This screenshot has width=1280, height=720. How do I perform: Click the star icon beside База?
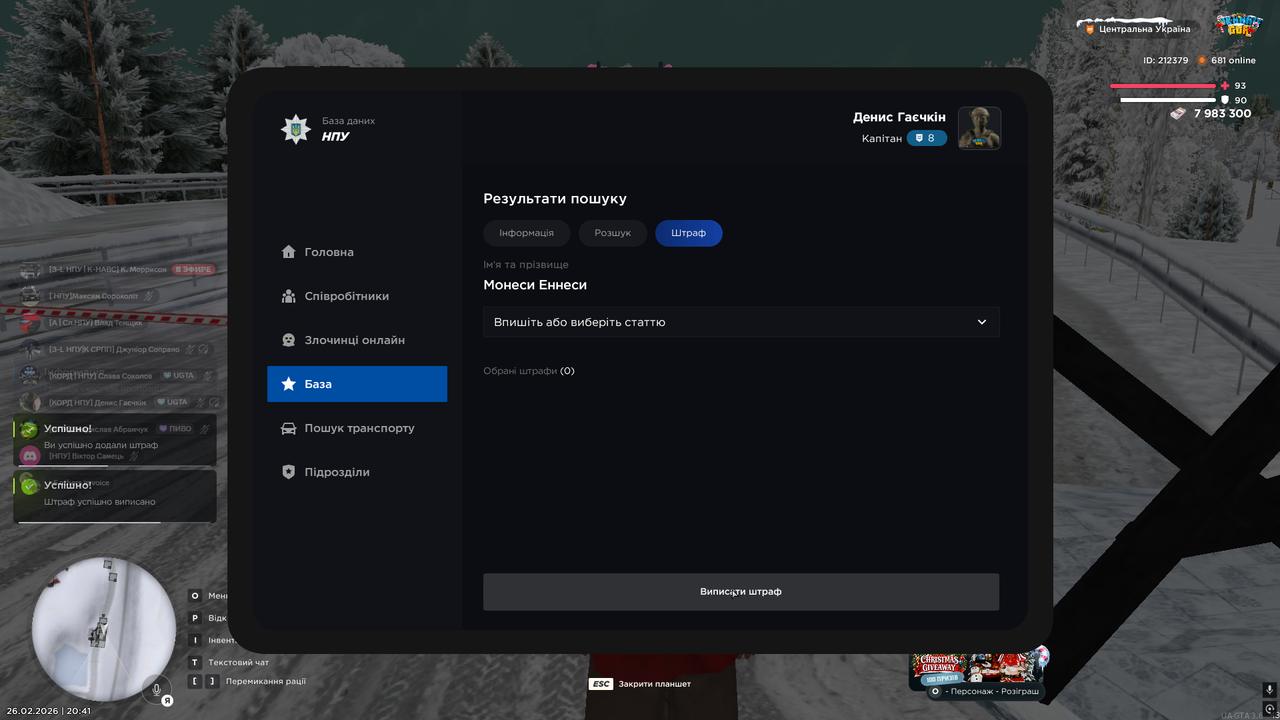(288, 384)
